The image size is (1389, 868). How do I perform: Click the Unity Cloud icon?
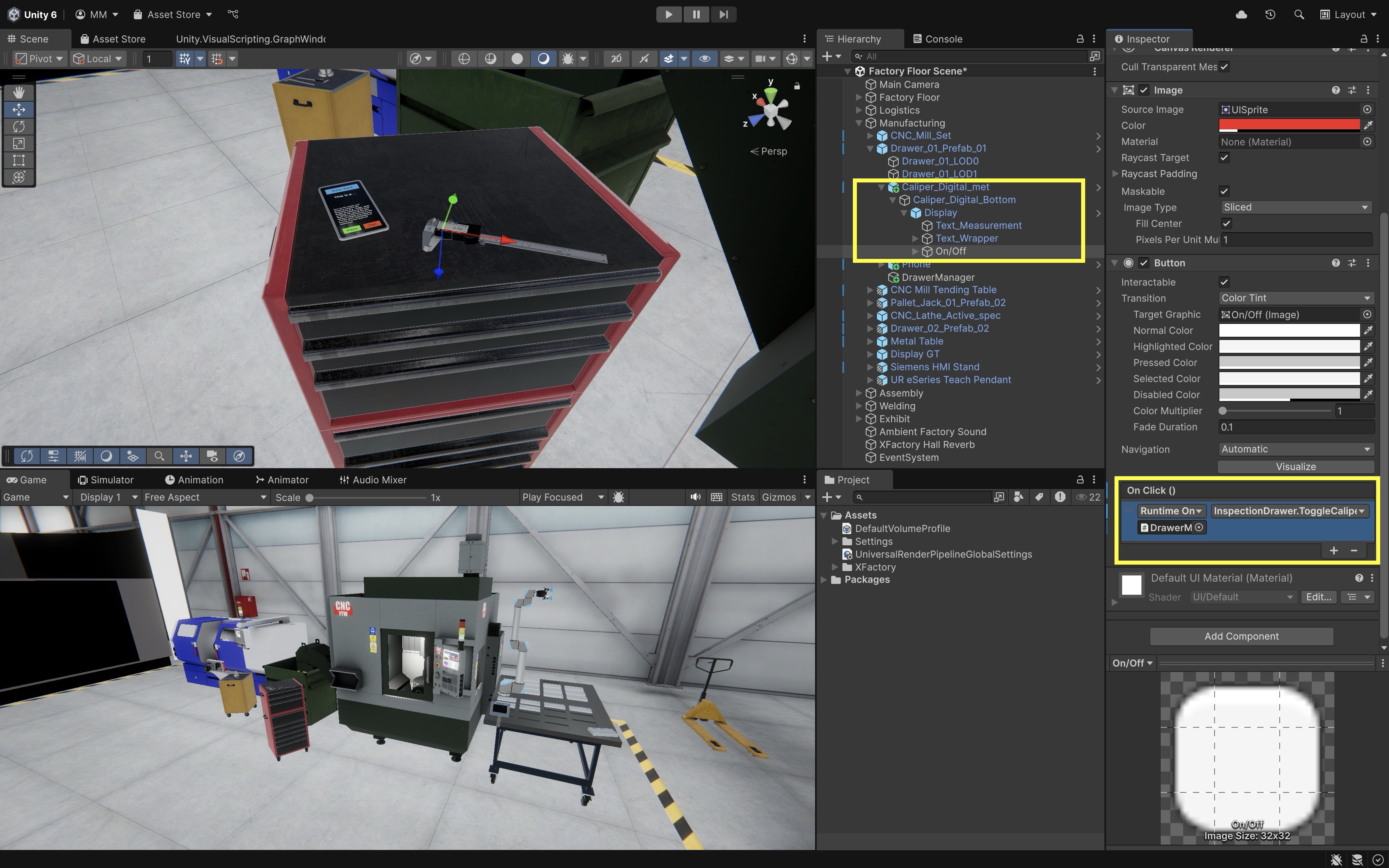click(x=1241, y=14)
